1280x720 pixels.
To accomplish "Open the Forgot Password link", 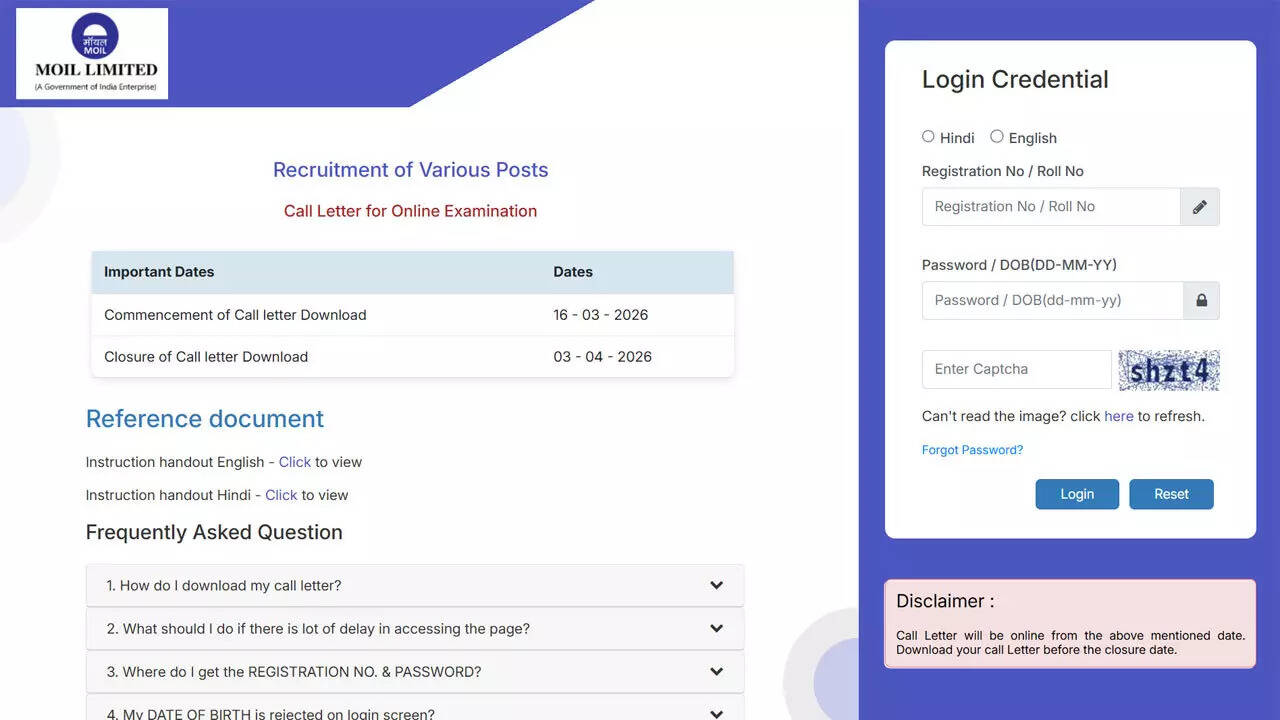I will [972, 450].
